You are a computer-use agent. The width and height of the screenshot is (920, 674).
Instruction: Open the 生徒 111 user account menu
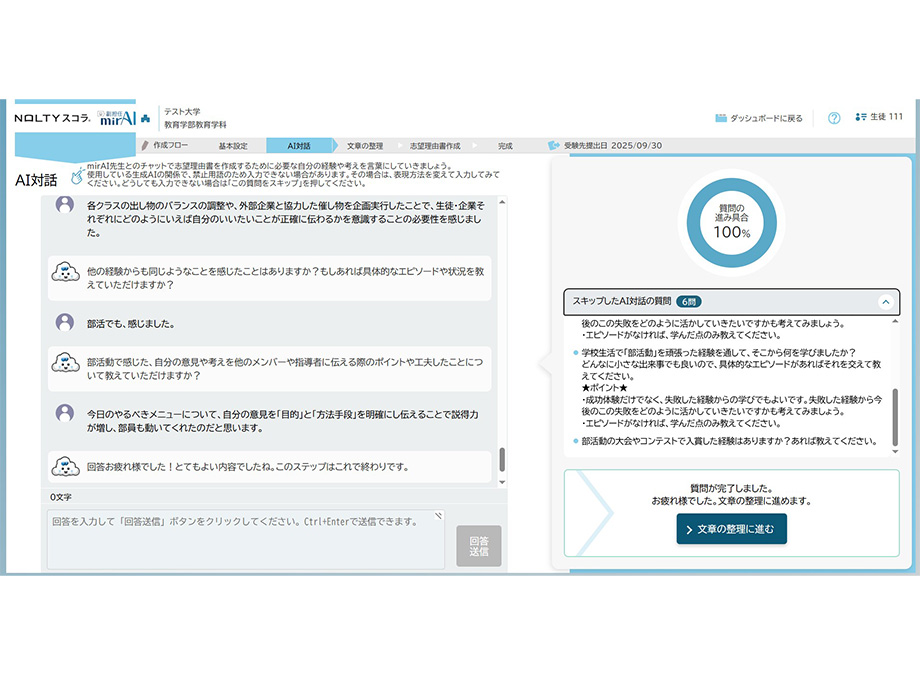pos(880,118)
